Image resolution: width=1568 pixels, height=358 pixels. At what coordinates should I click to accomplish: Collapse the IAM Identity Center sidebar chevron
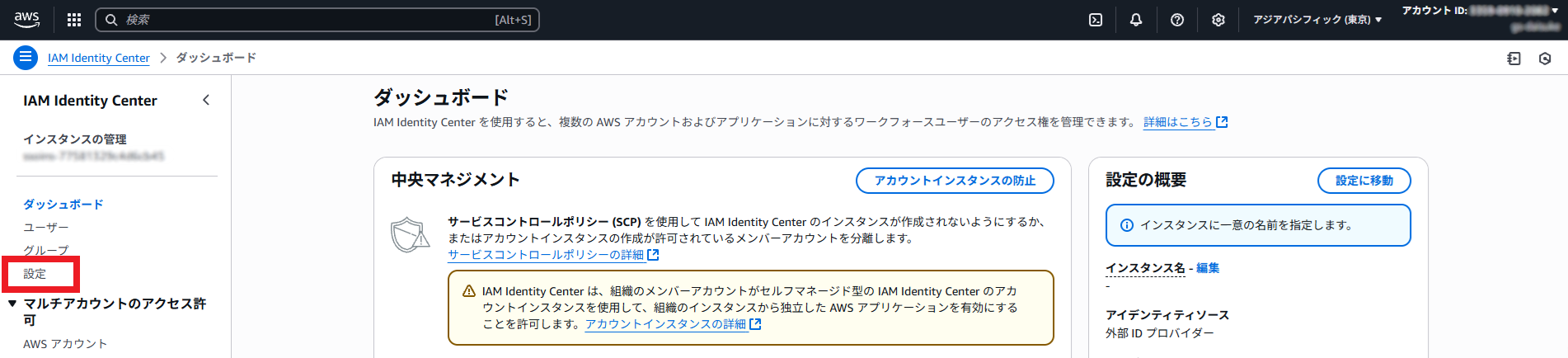206,100
